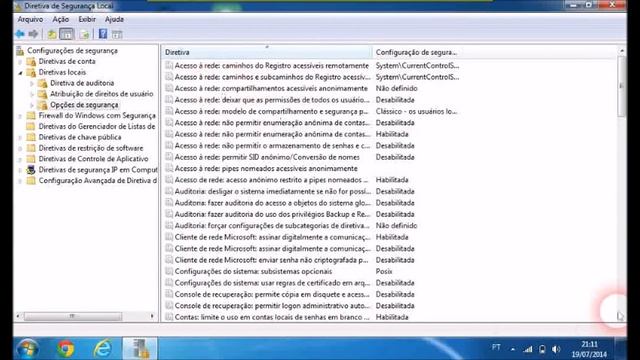Select 'Cliente de rede Microsoft: enviar senha não criptografada'
640x360 pixels.
271,260
